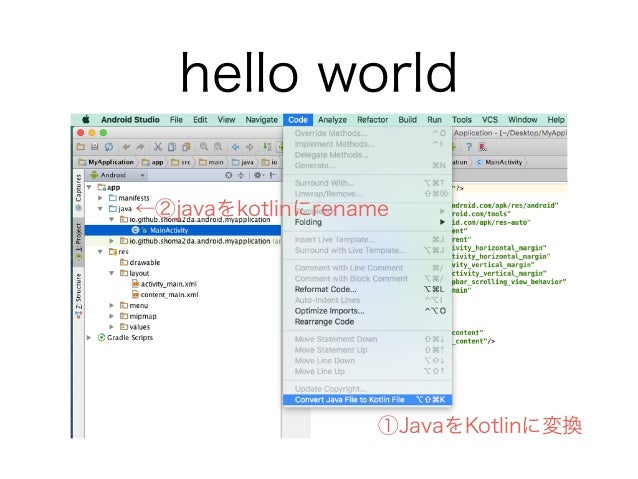The image size is (638, 479).
Task: Click the Save All toolbar icon
Action: pyautogui.click(x=95, y=147)
